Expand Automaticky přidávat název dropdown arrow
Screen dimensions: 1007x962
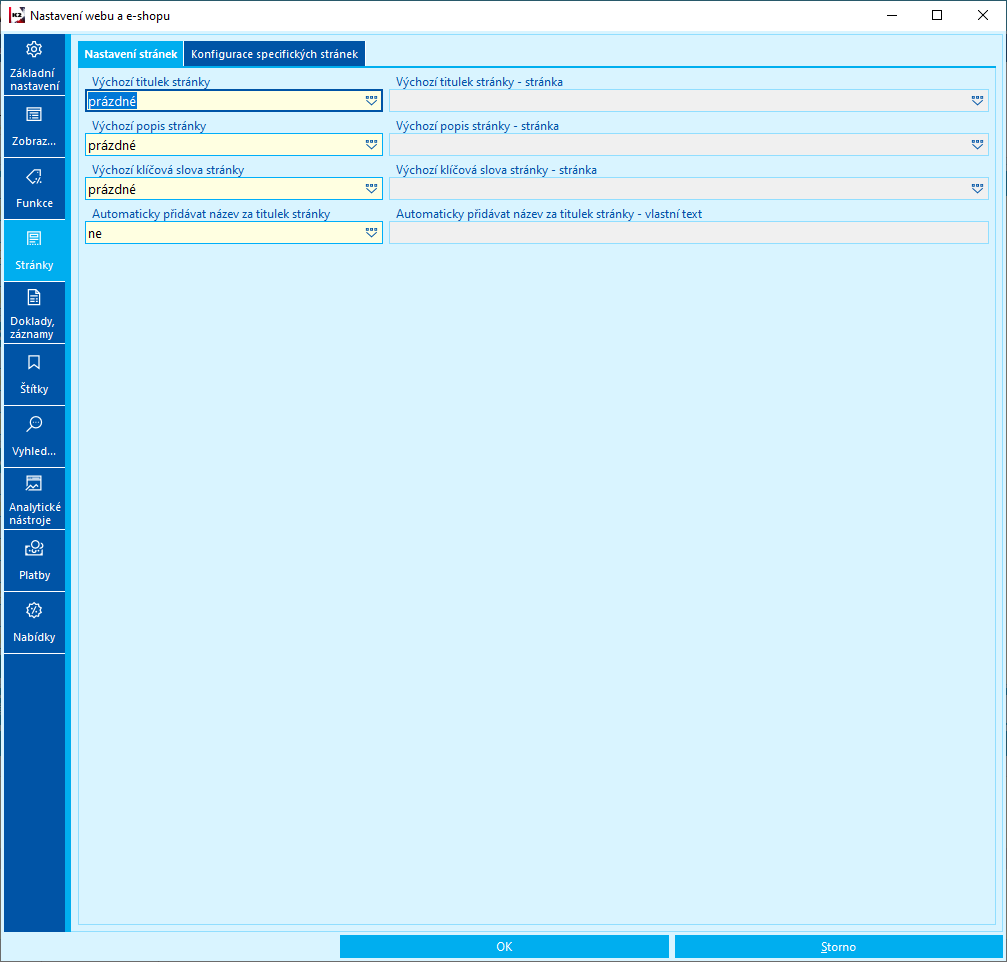371,232
